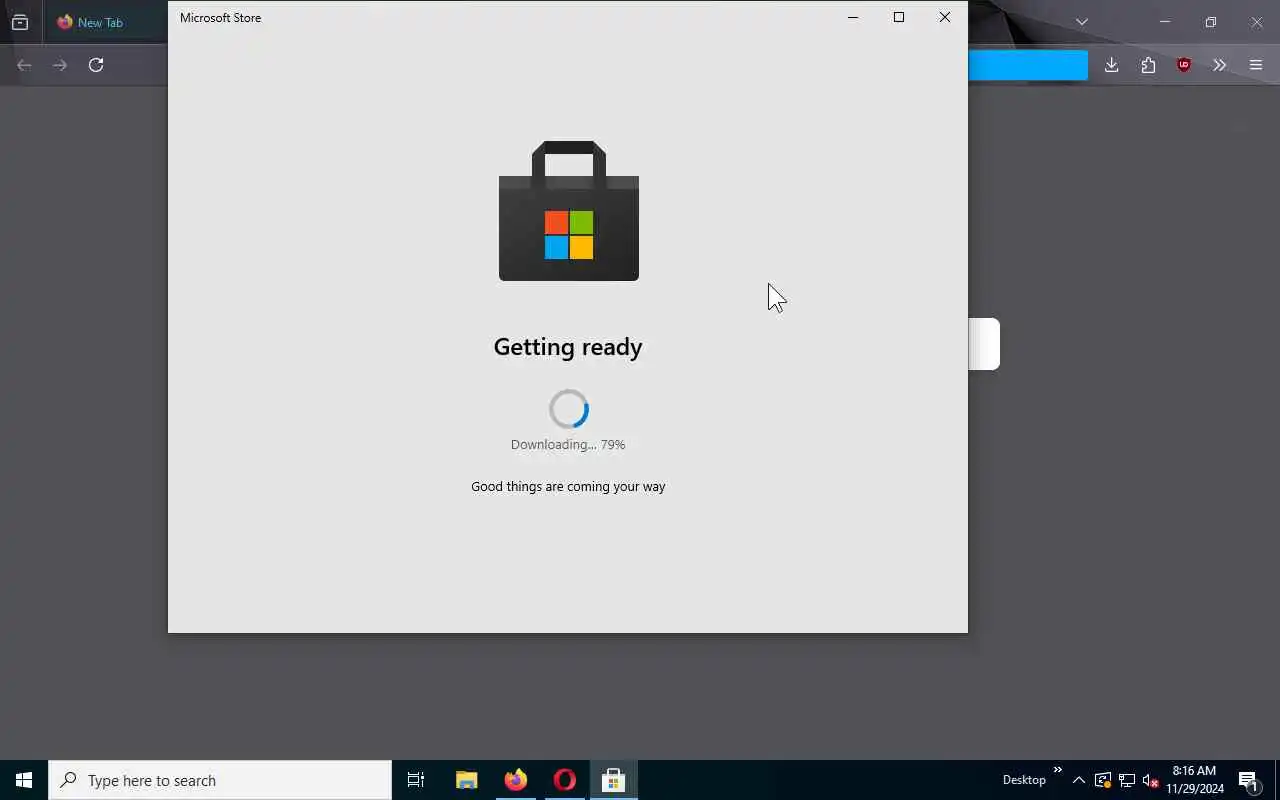The height and width of the screenshot is (800, 1280).
Task: Open Firefox hamburger application menu
Action: point(1256,65)
